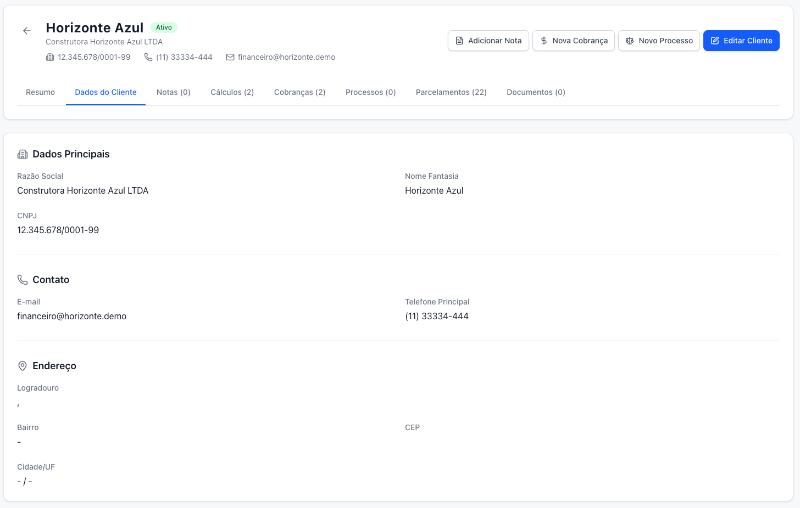Viewport: 800px width, 508px height.
Task: Click the Novo Processo button
Action: click(658, 41)
